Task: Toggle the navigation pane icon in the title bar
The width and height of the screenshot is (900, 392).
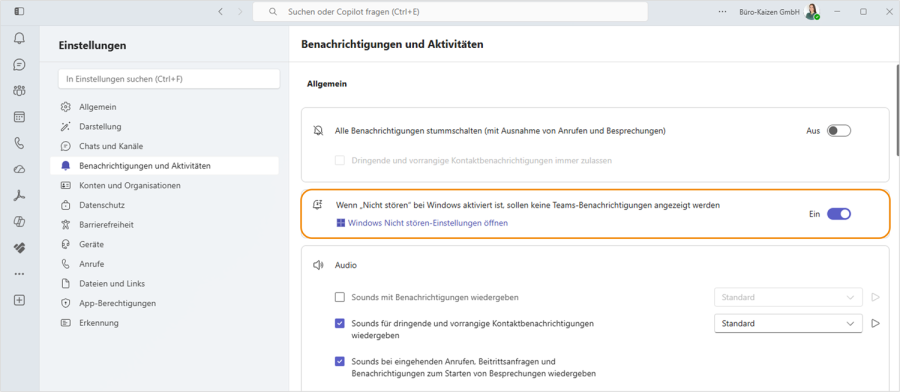Action: click(x=19, y=11)
